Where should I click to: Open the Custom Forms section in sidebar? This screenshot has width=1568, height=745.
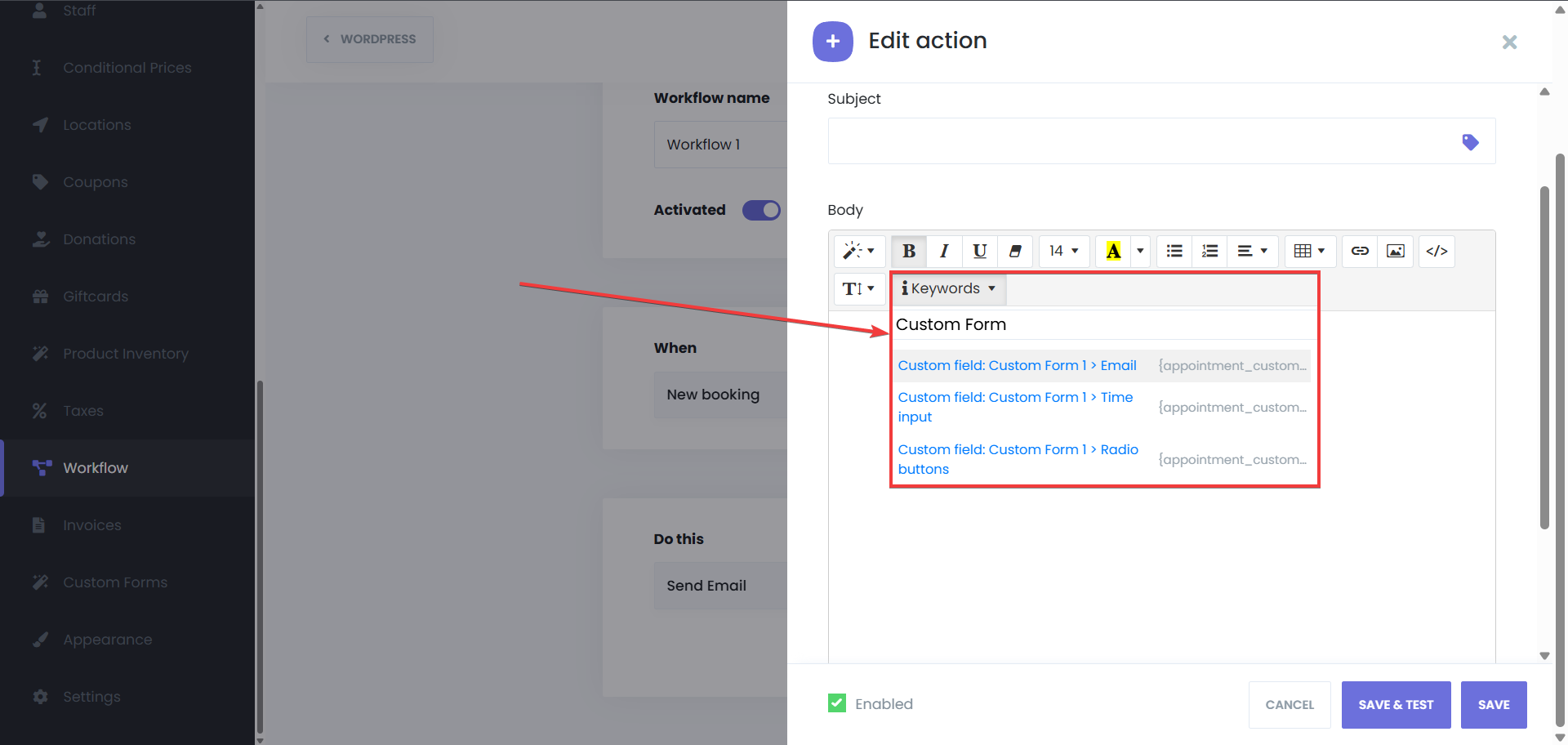coord(114,582)
